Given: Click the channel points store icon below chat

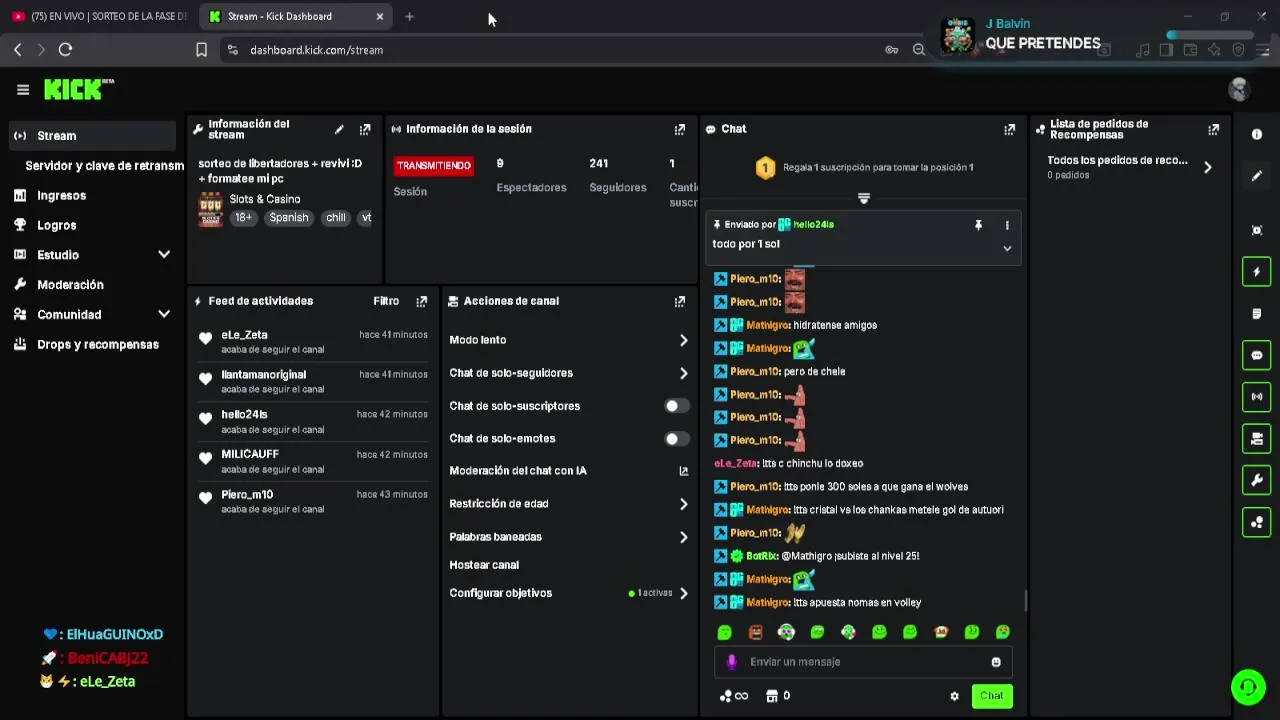Looking at the screenshot, I should point(772,696).
